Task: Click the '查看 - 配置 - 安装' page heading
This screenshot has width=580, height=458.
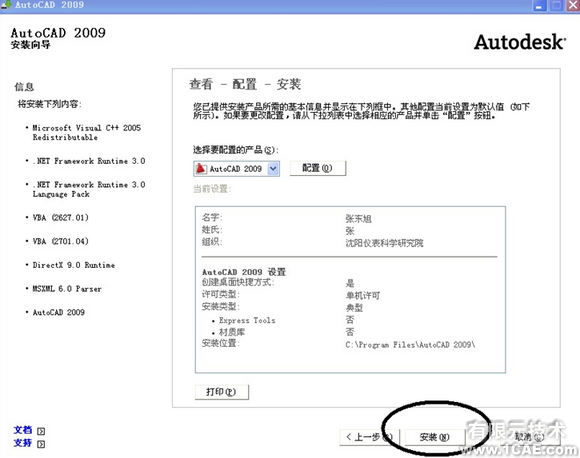Action: (245, 84)
